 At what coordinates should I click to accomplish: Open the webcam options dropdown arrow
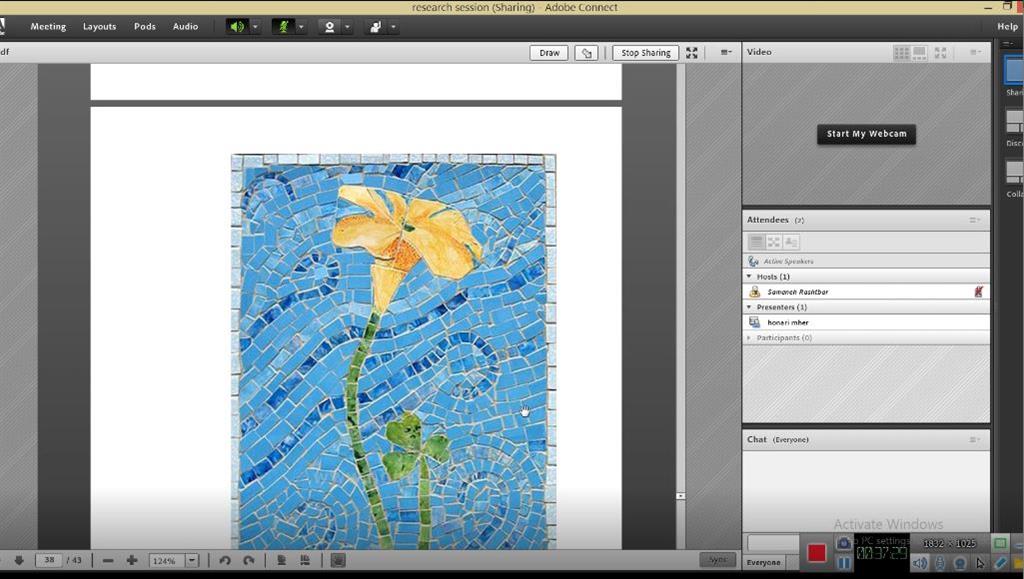(347, 27)
